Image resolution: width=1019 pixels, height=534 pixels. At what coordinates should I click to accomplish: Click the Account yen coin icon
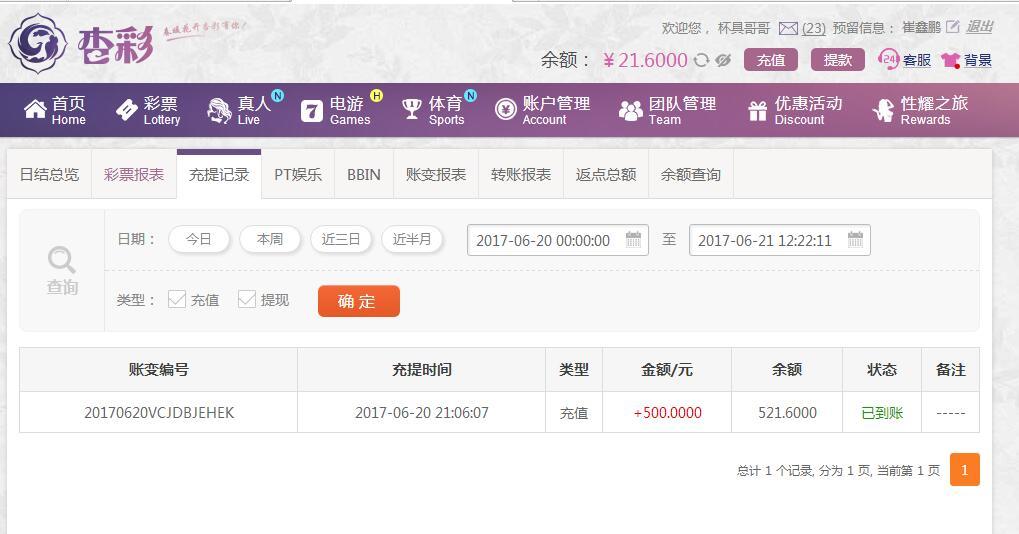[x=505, y=109]
